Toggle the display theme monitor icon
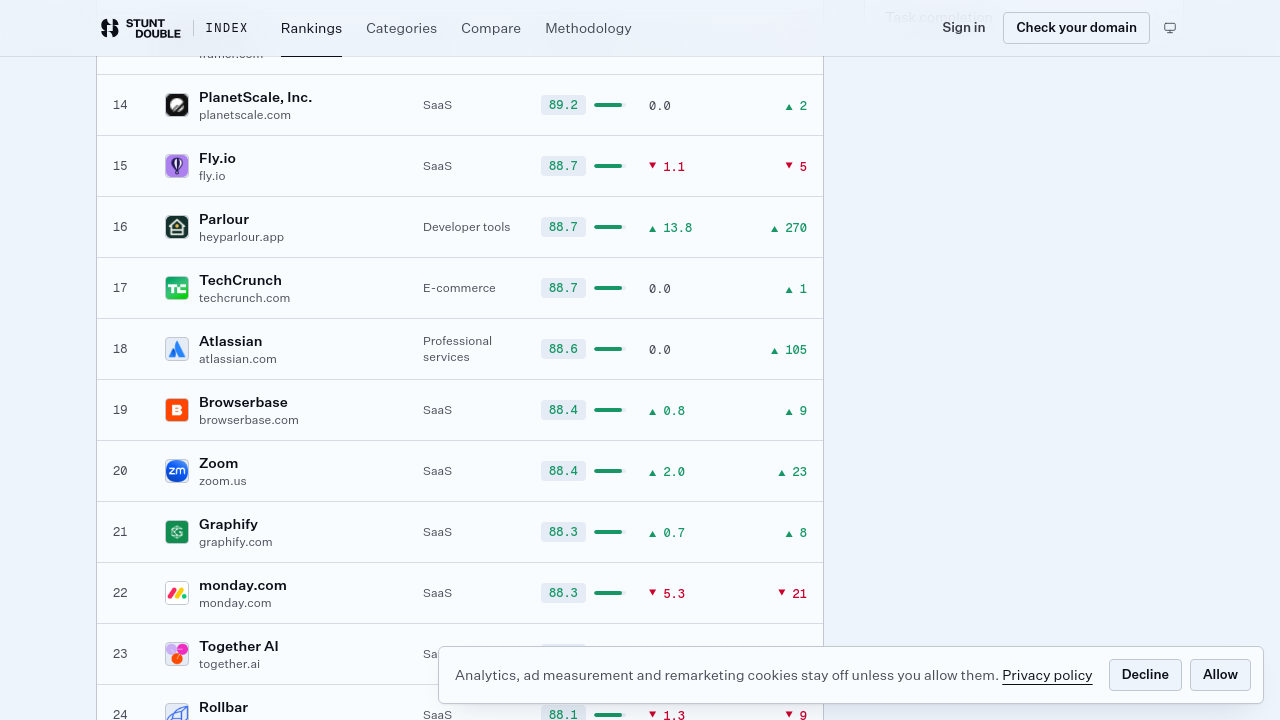This screenshot has width=1280, height=720. 1170,28
